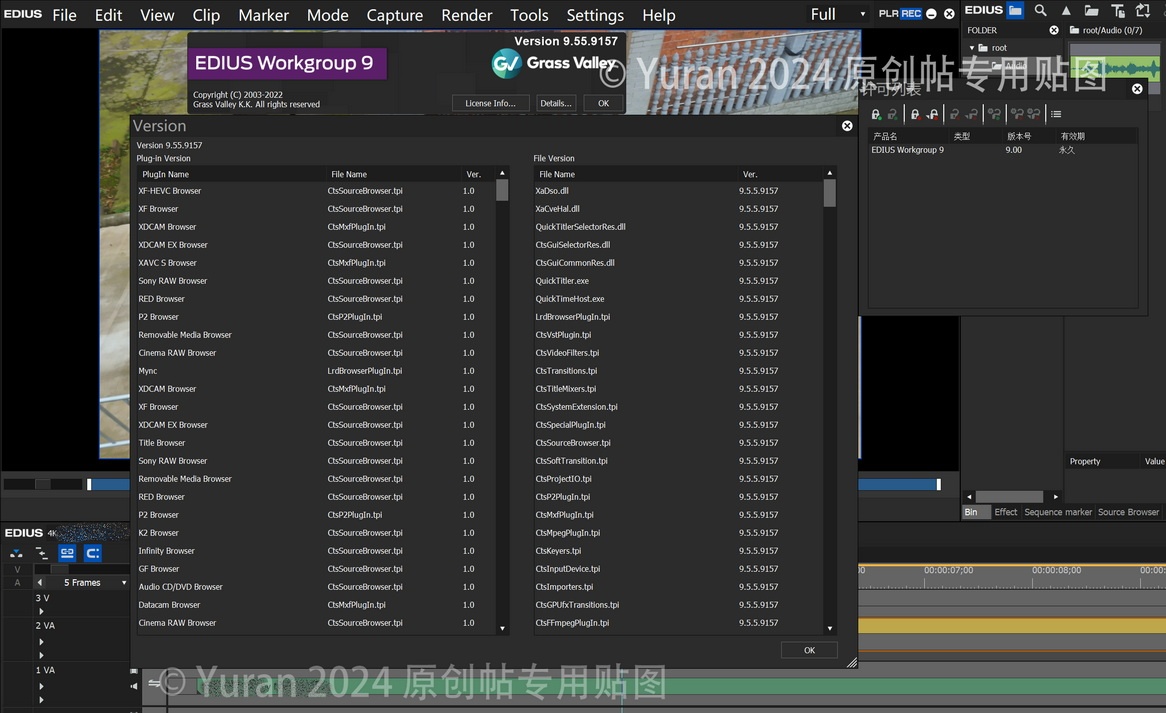1166x713 pixels.
Task: Click the insert/overwrite mode icon
Action: click(x=16, y=553)
